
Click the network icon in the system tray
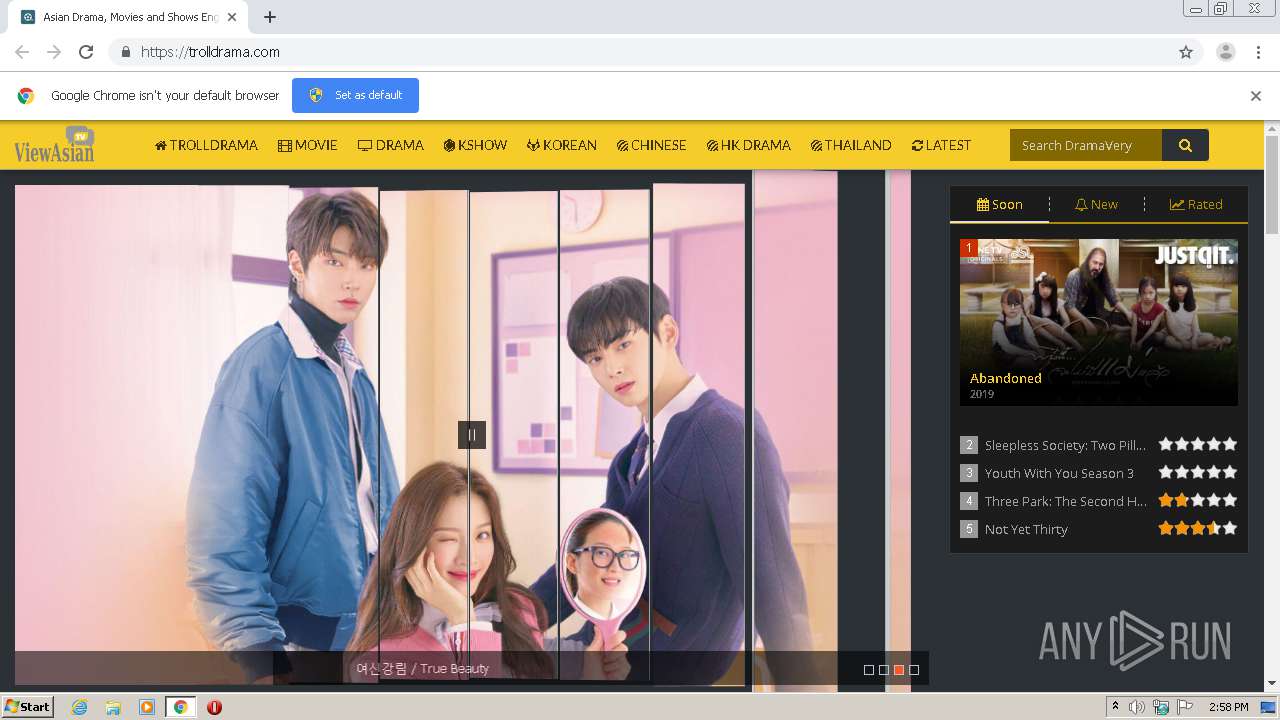click(1161, 707)
